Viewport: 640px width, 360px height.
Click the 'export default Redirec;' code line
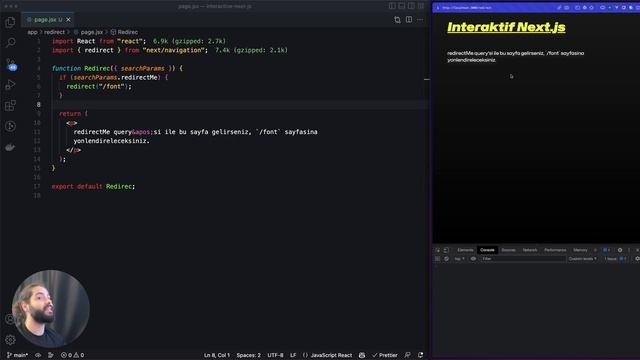(93, 186)
